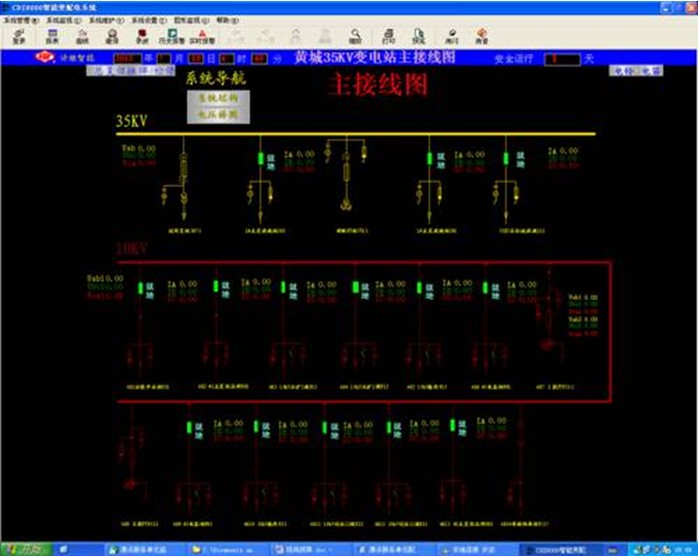Click the 登录 login toolbar icon
698x556 pixels.
[19, 36]
